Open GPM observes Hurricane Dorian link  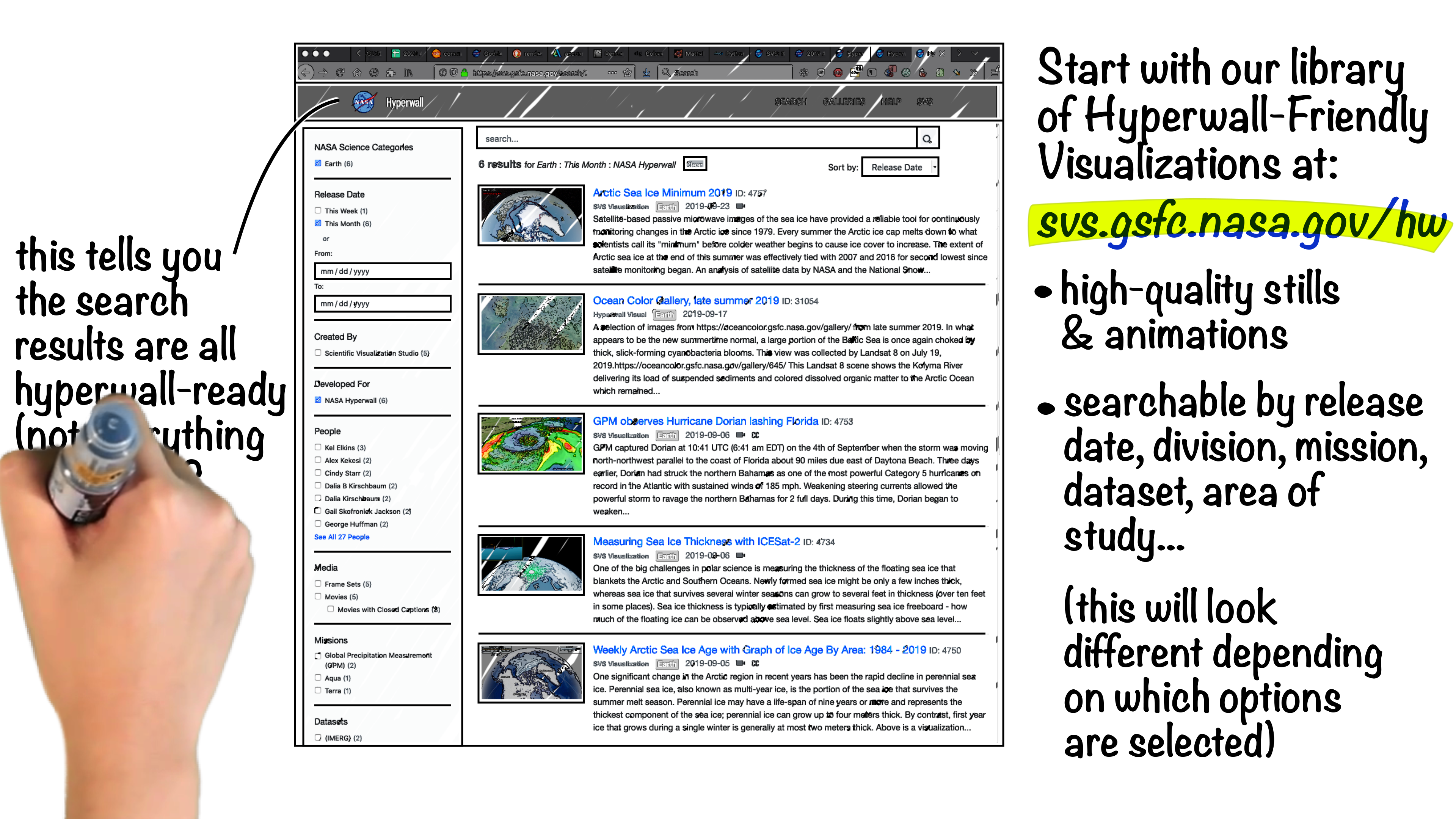[x=705, y=421]
